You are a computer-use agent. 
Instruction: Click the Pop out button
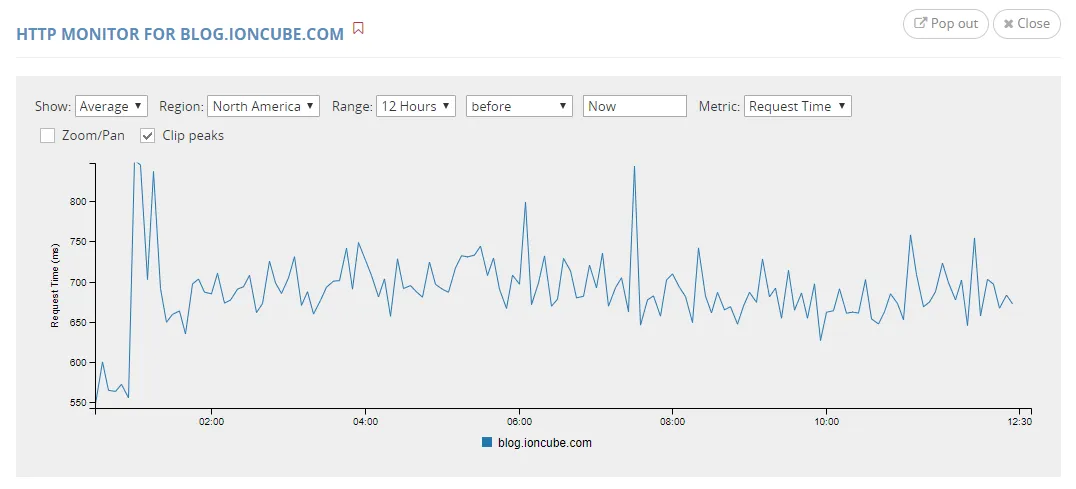pos(945,24)
